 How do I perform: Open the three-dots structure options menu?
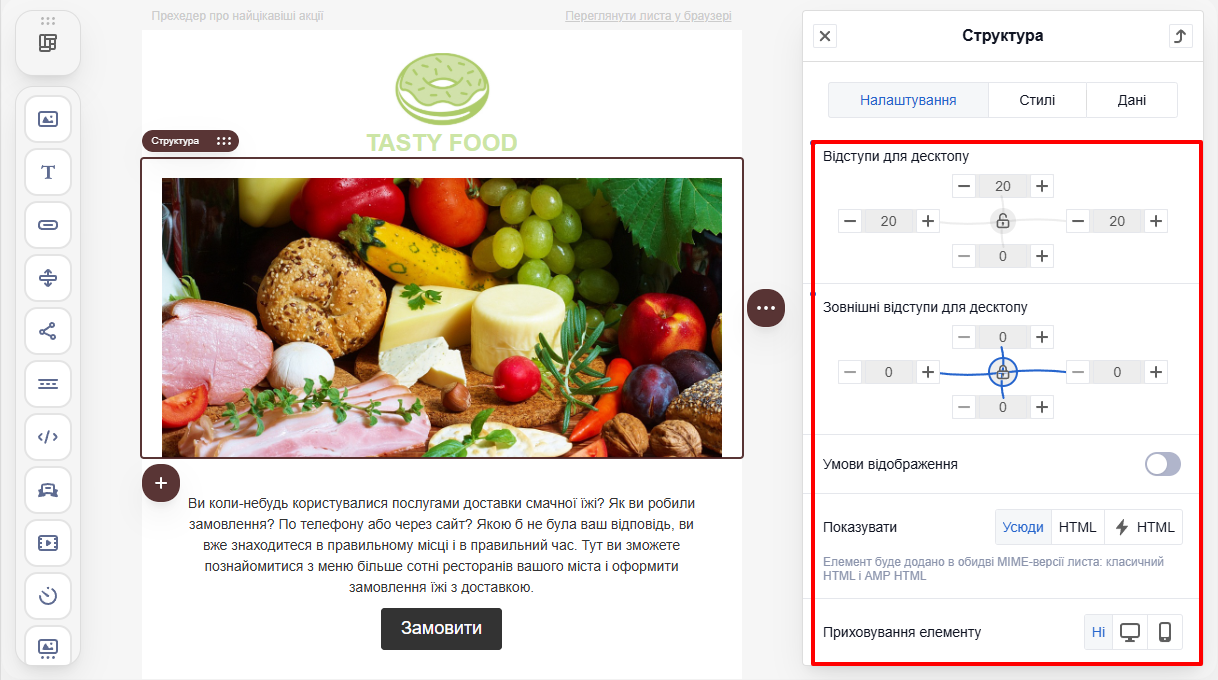pyautogui.click(x=766, y=308)
